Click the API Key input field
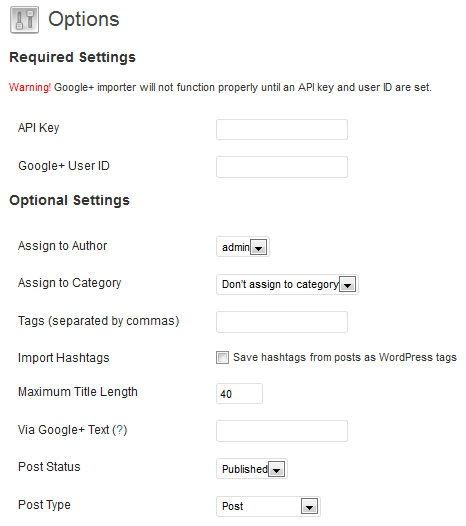Image resolution: width=466 pixels, height=526 pixels. pyautogui.click(x=282, y=129)
